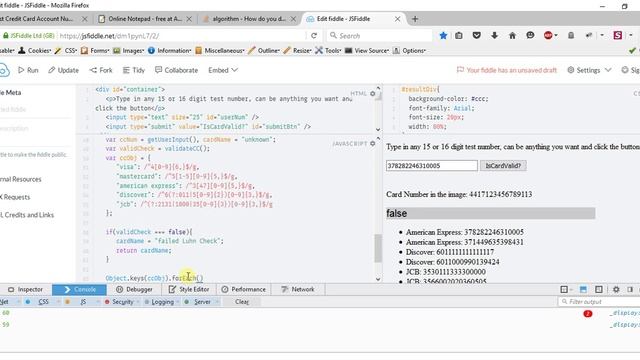Image resolution: width=640 pixels, height=360 pixels.
Task: Expand the Embed dropdown
Action: pyautogui.click(x=223, y=70)
